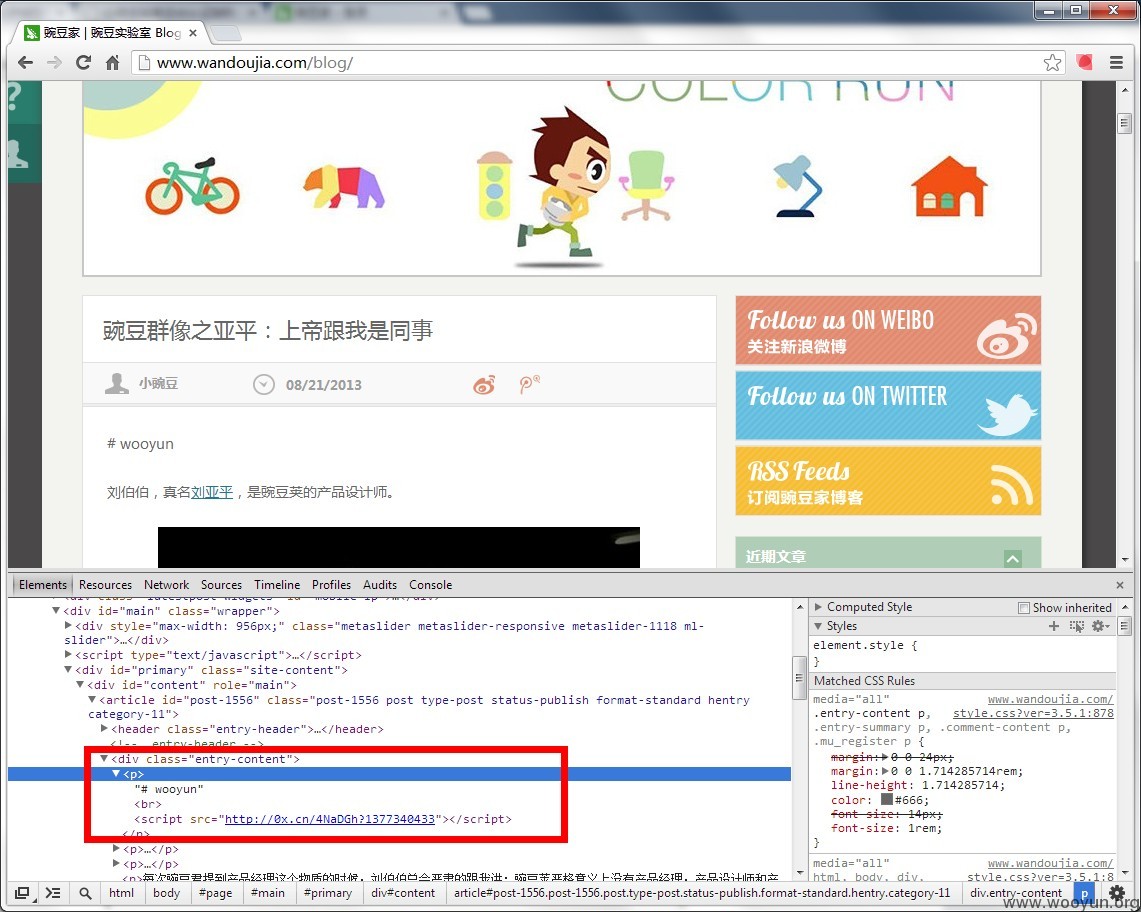Switch to the Elements tab in DevTools
Screen dimensions: 1141x912
click(x=43, y=585)
